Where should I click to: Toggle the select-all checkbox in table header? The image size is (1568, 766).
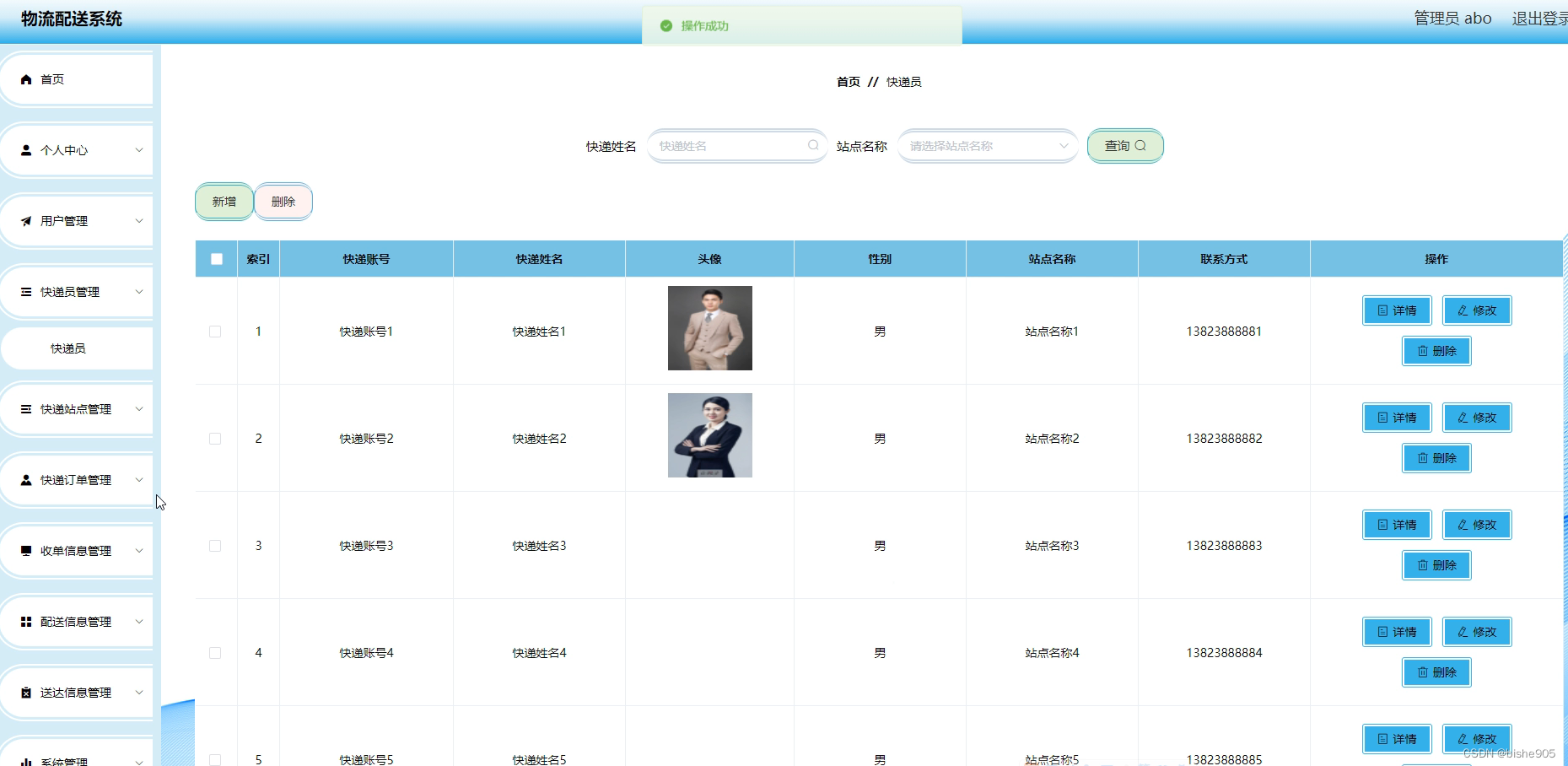tap(216, 258)
